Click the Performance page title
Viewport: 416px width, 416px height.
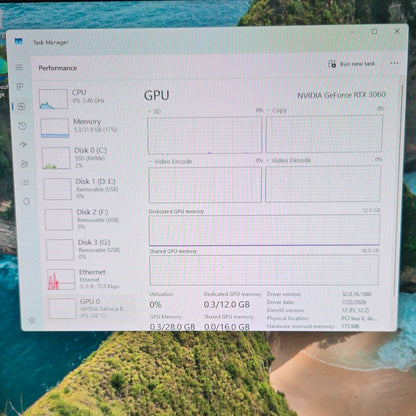(58, 68)
